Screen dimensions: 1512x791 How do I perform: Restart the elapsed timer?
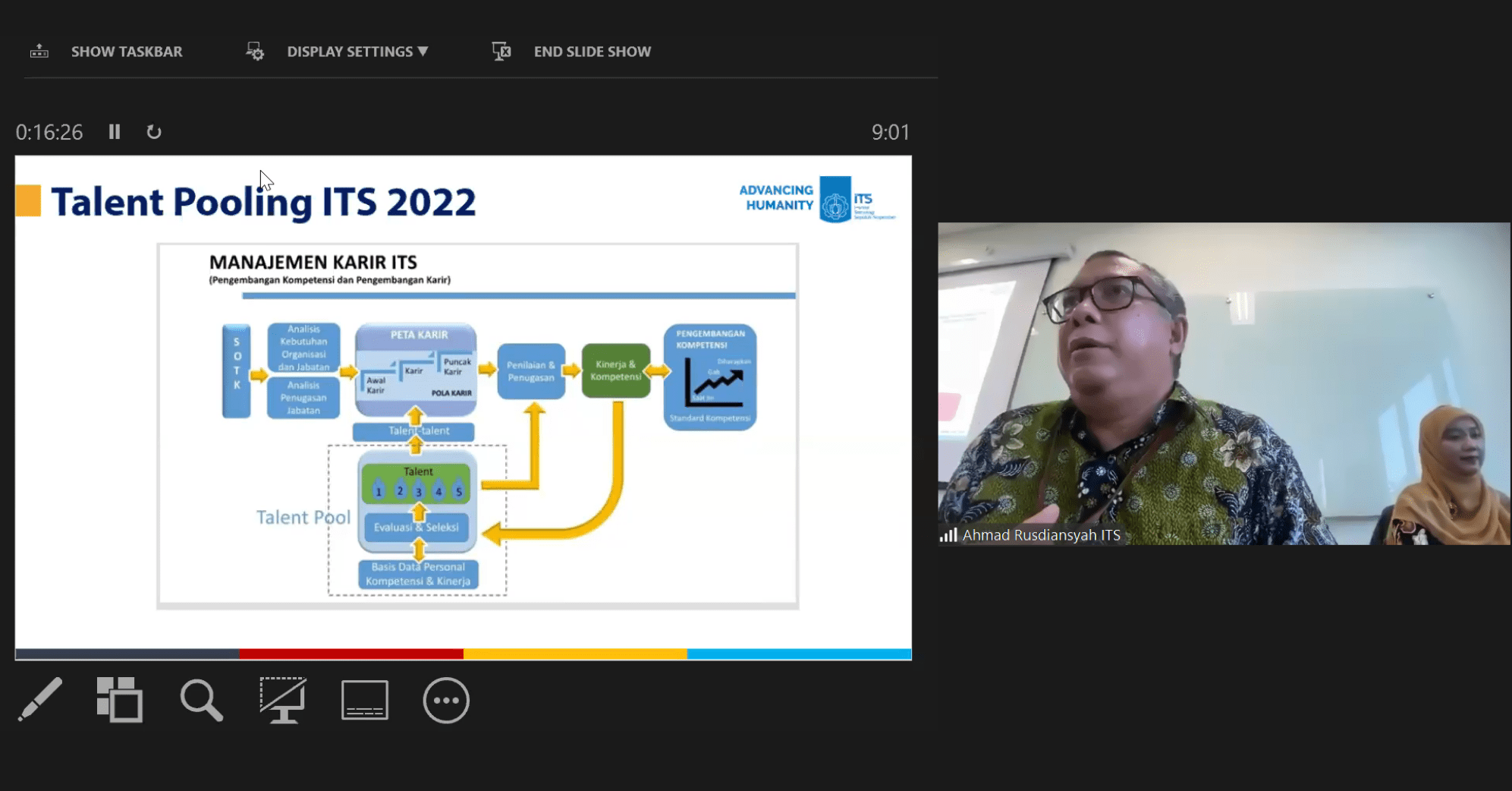coord(154,132)
